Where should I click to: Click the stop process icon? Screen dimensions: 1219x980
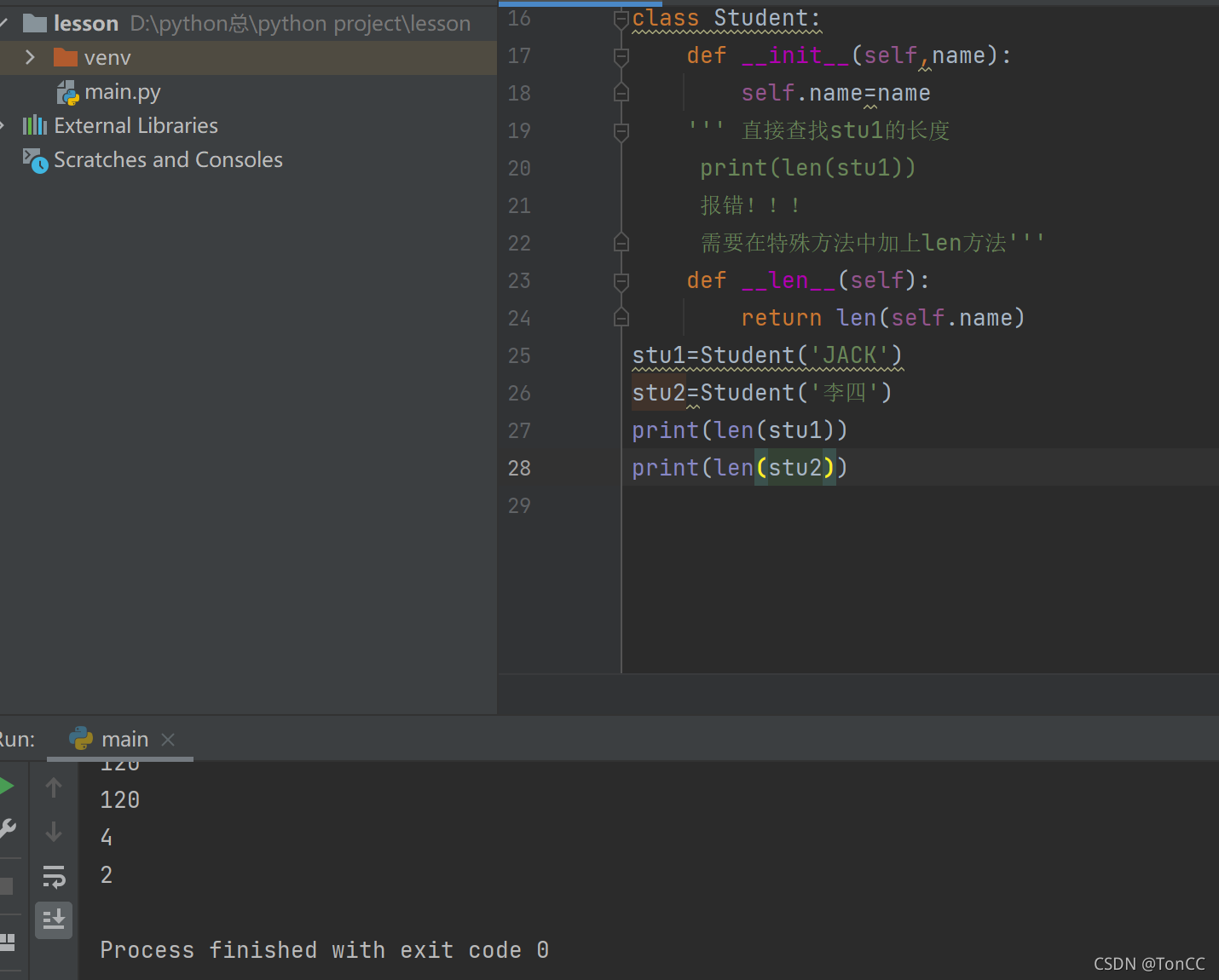7,886
